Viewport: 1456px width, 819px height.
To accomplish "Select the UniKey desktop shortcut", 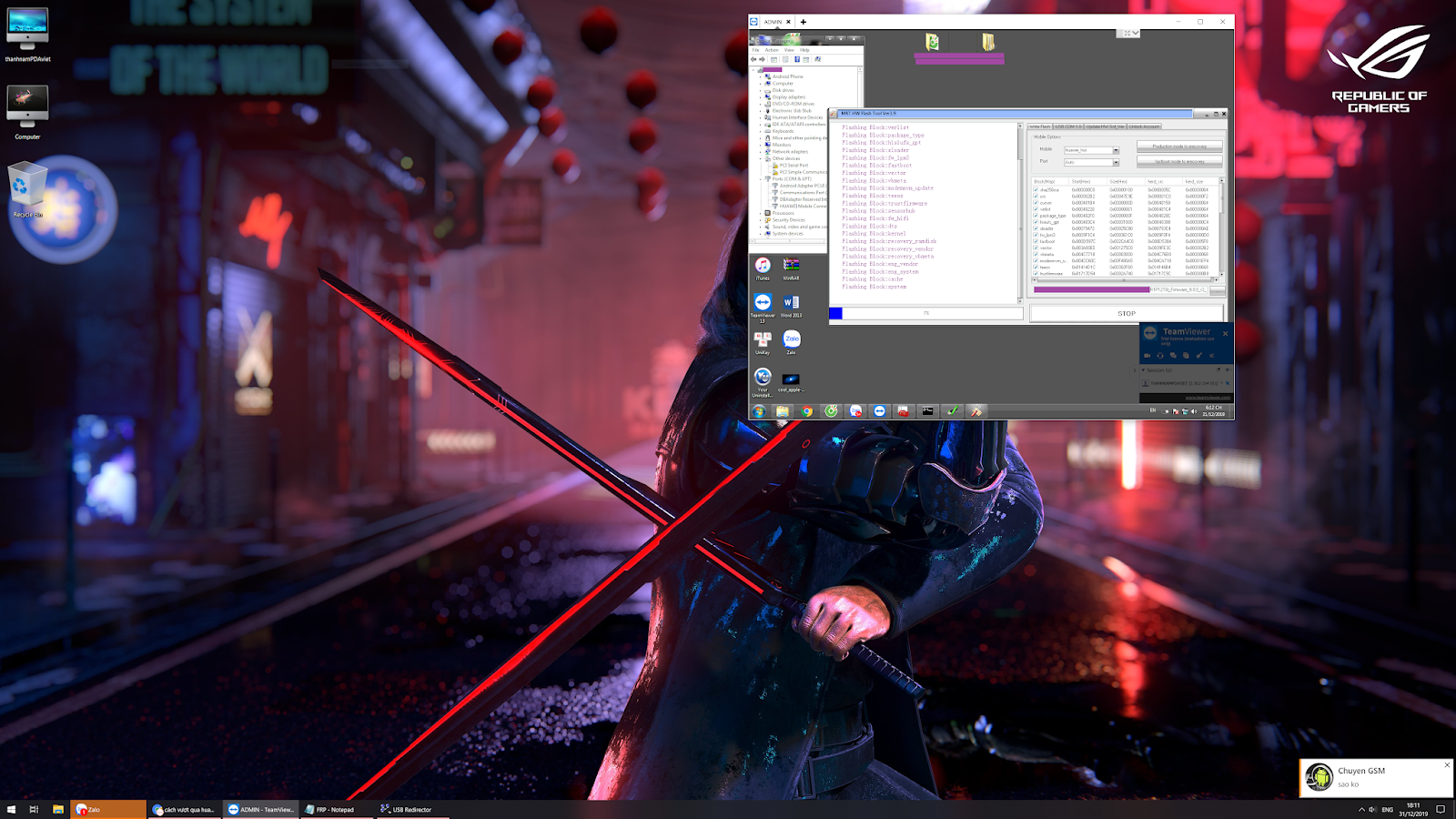I will 763,342.
